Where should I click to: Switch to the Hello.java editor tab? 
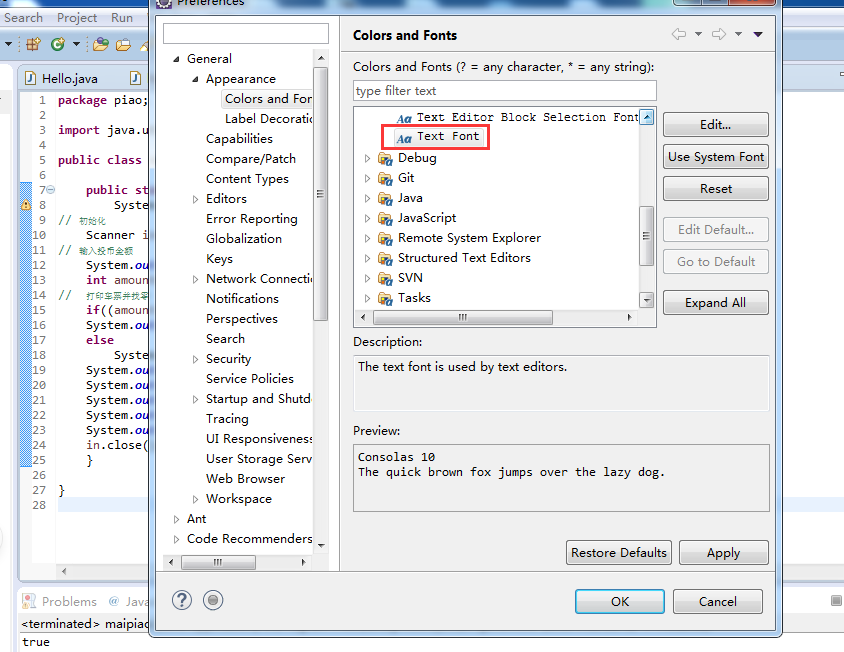tap(69, 79)
